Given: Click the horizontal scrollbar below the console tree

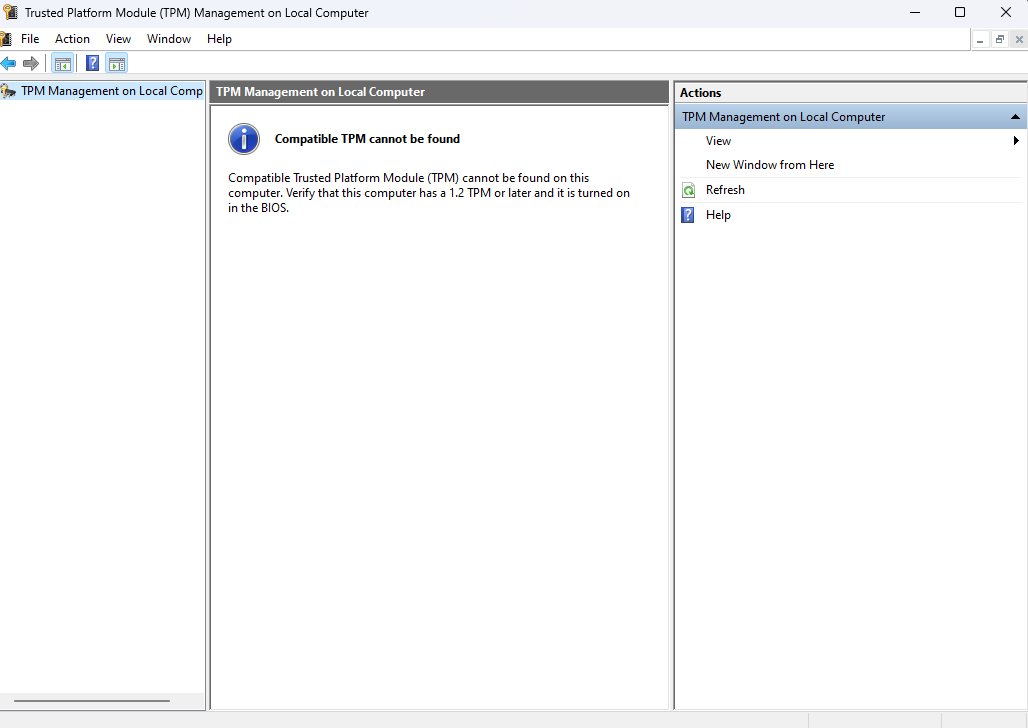Looking at the screenshot, I should 90,701.
